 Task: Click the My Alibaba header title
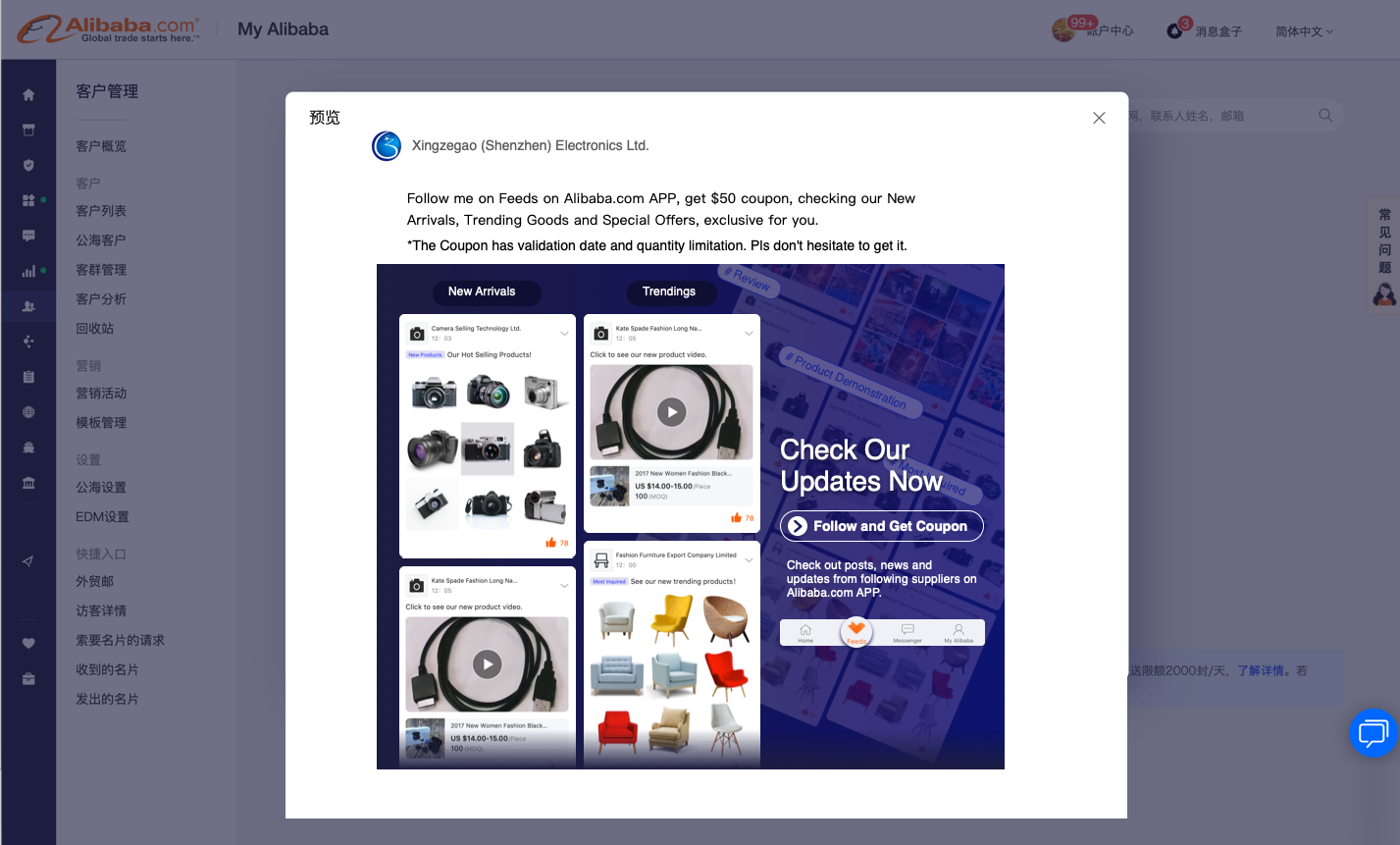pyautogui.click(x=283, y=29)
